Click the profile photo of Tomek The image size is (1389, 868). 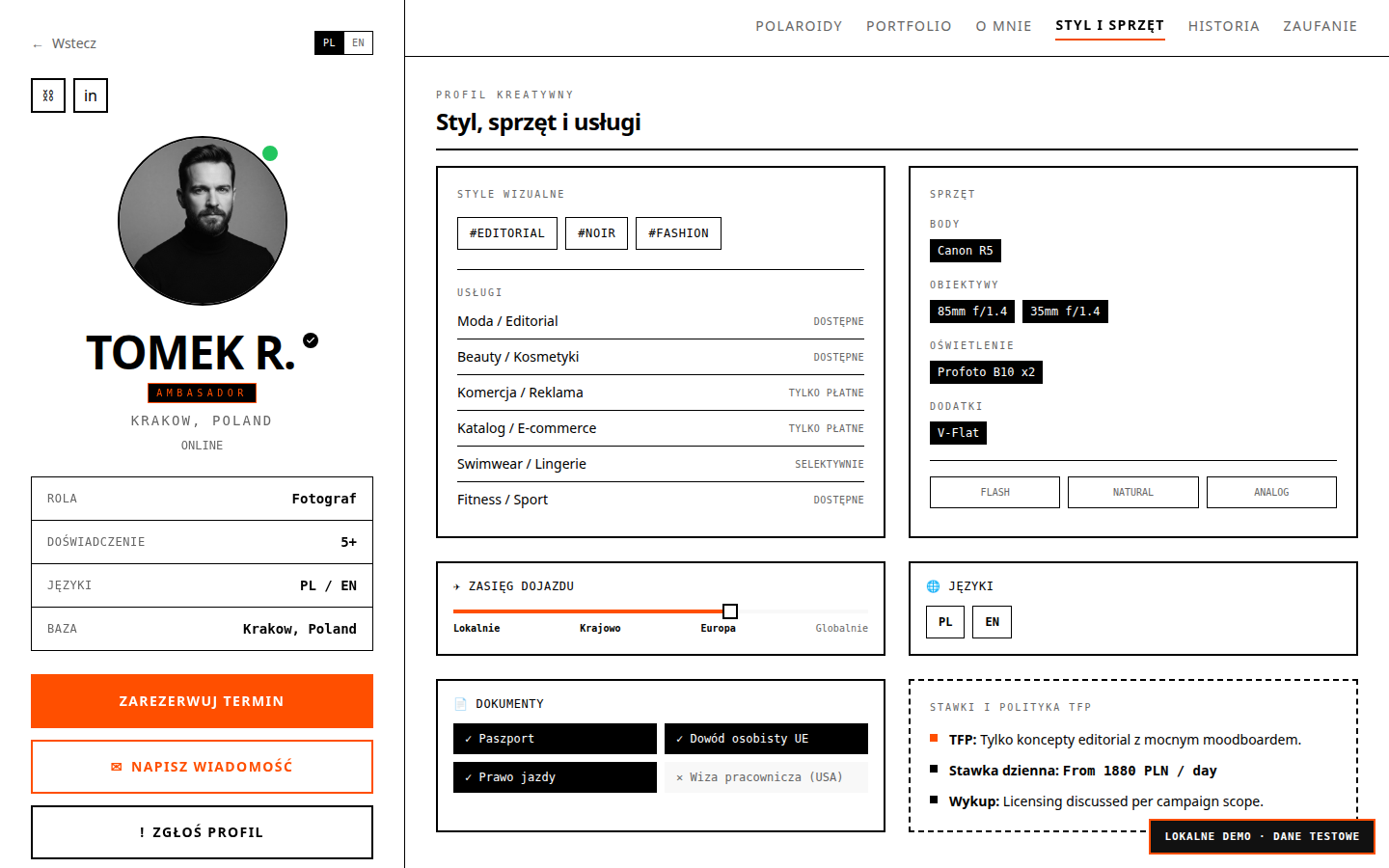(203, 221)
